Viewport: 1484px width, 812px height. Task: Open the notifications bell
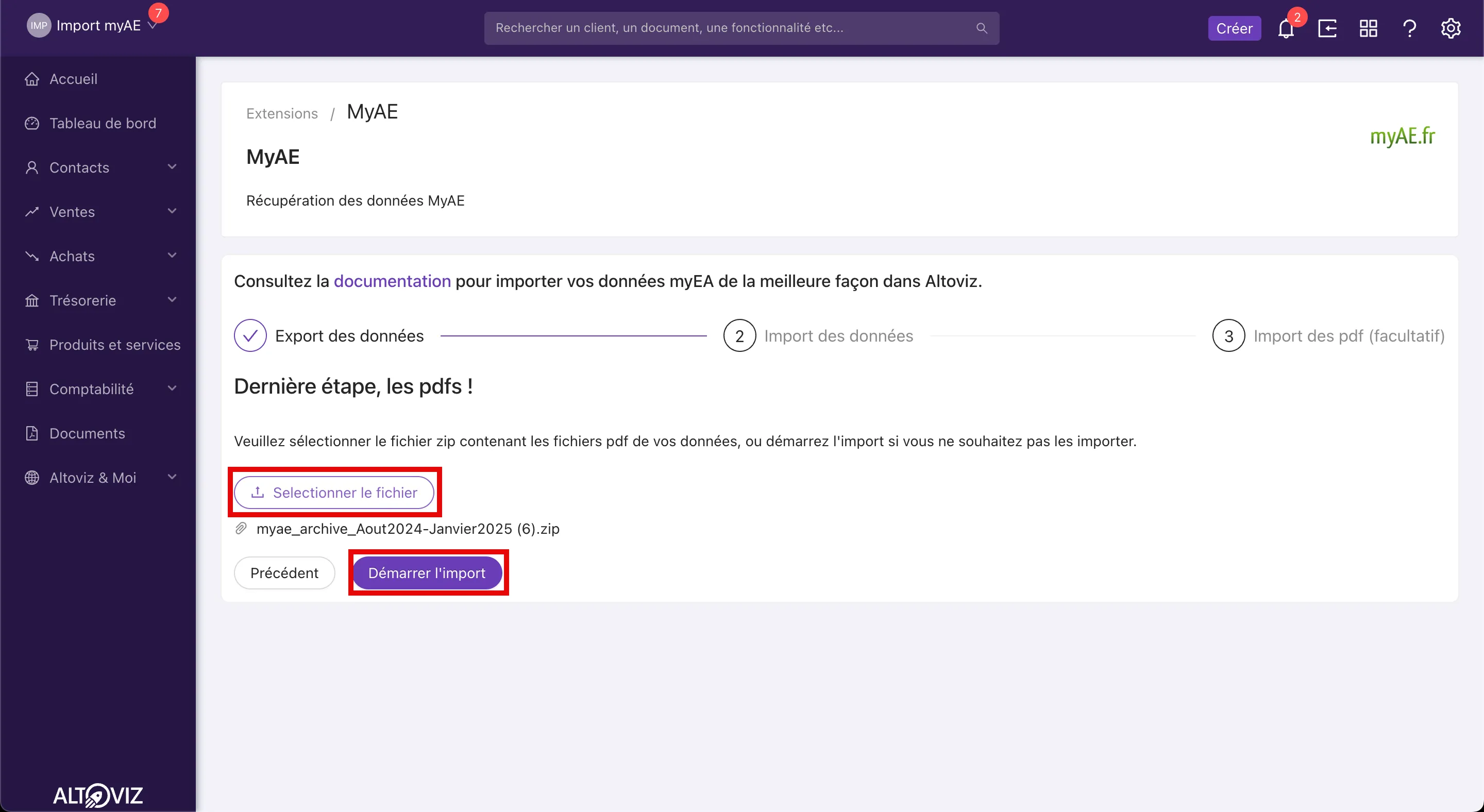[1285, 28]
